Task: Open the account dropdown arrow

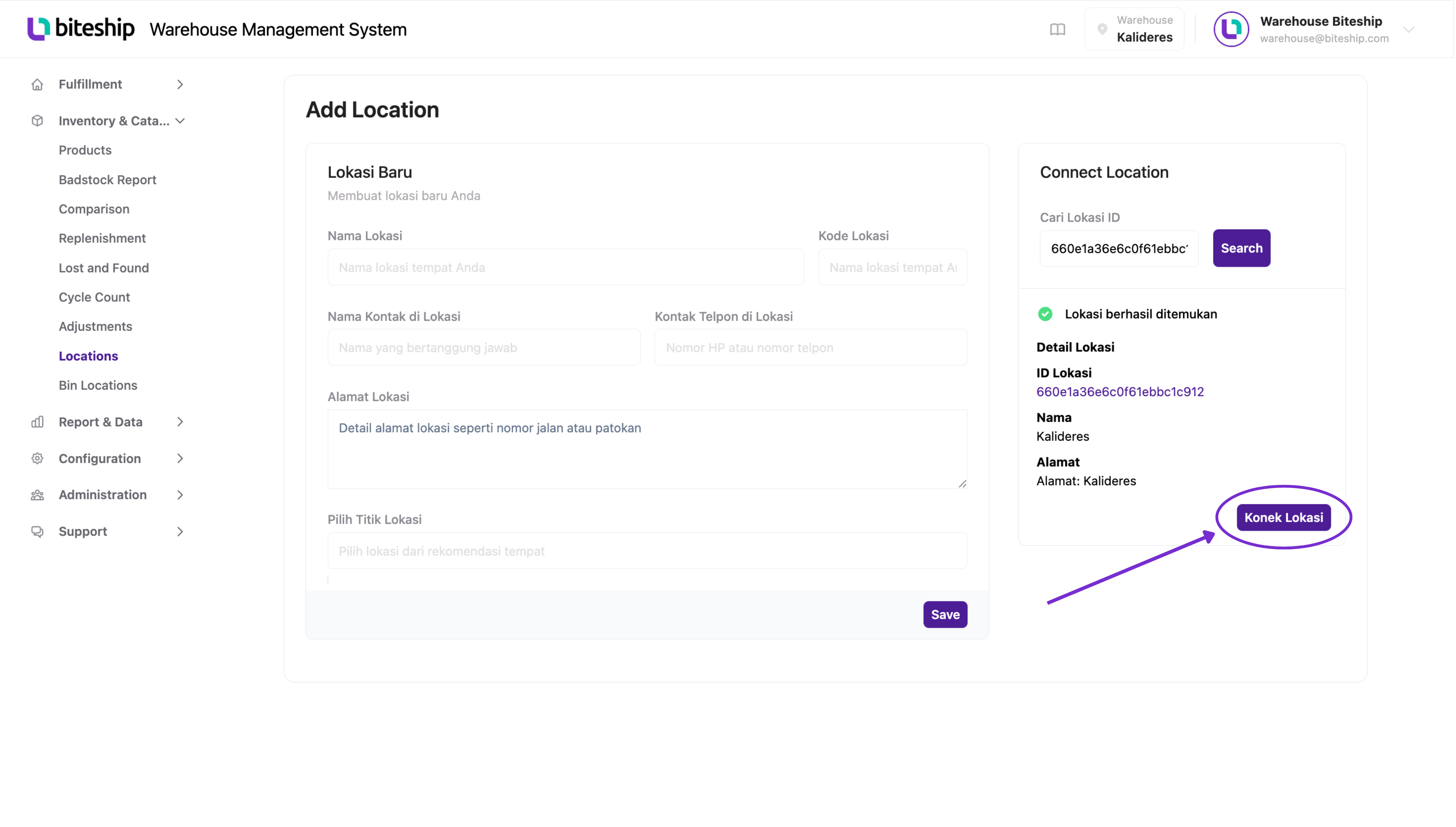Action: coord(1409,30)
